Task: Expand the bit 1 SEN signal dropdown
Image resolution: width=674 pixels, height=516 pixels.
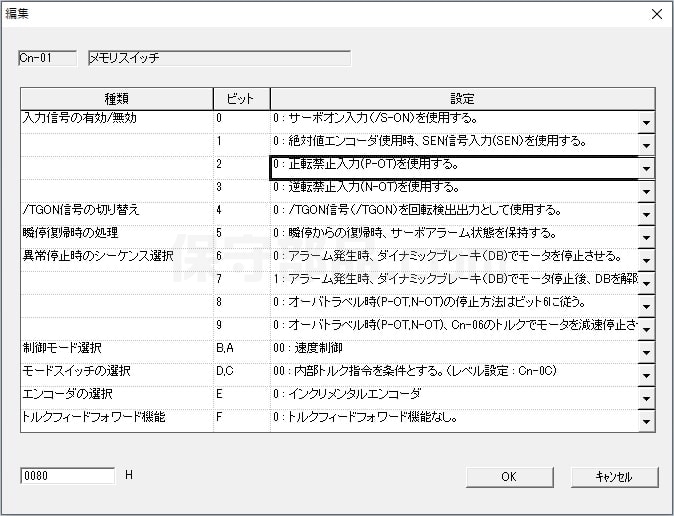Action: (x=646, y=145)
